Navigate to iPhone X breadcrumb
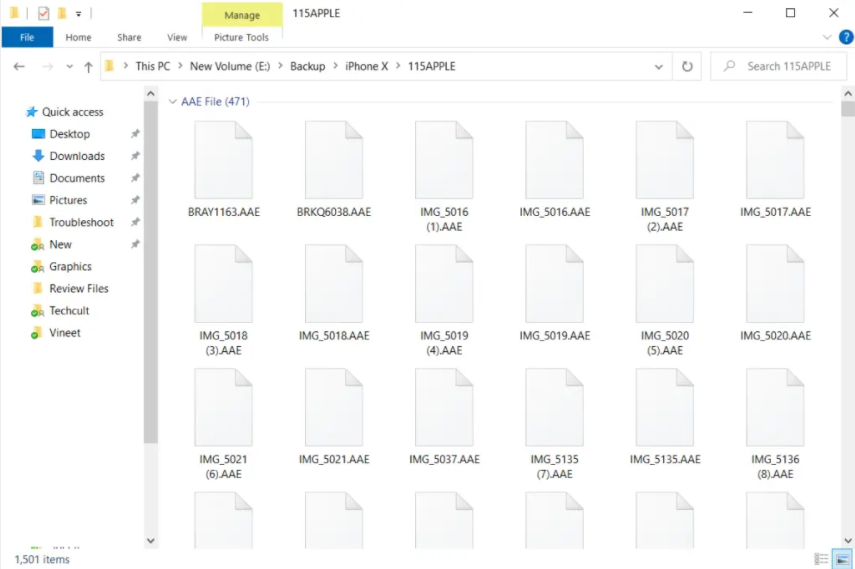The height and width of the screenshot is (569, 855). [x=366, y=66]
